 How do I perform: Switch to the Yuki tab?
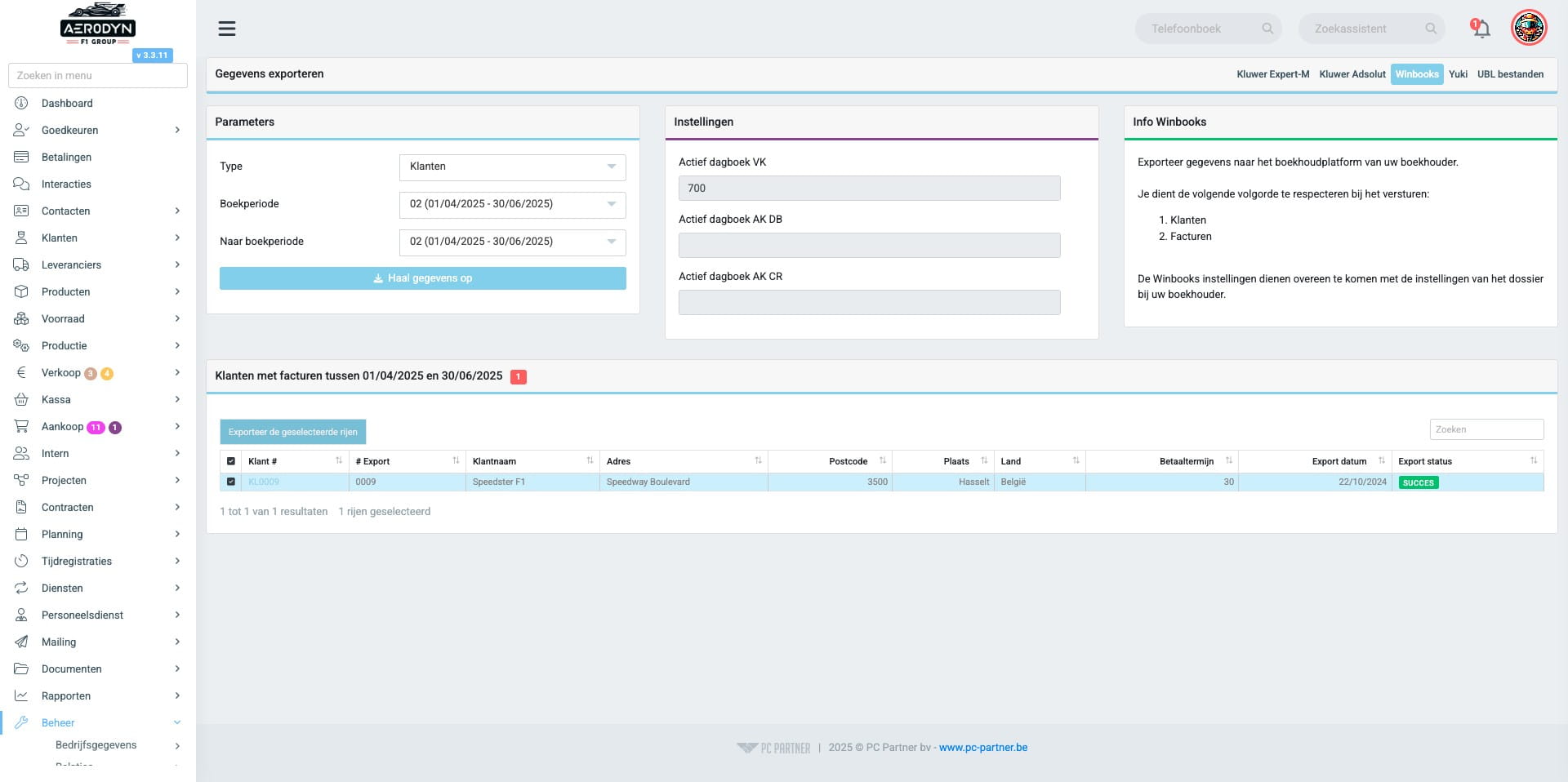pyautogui.click(x=1458, y=74)
